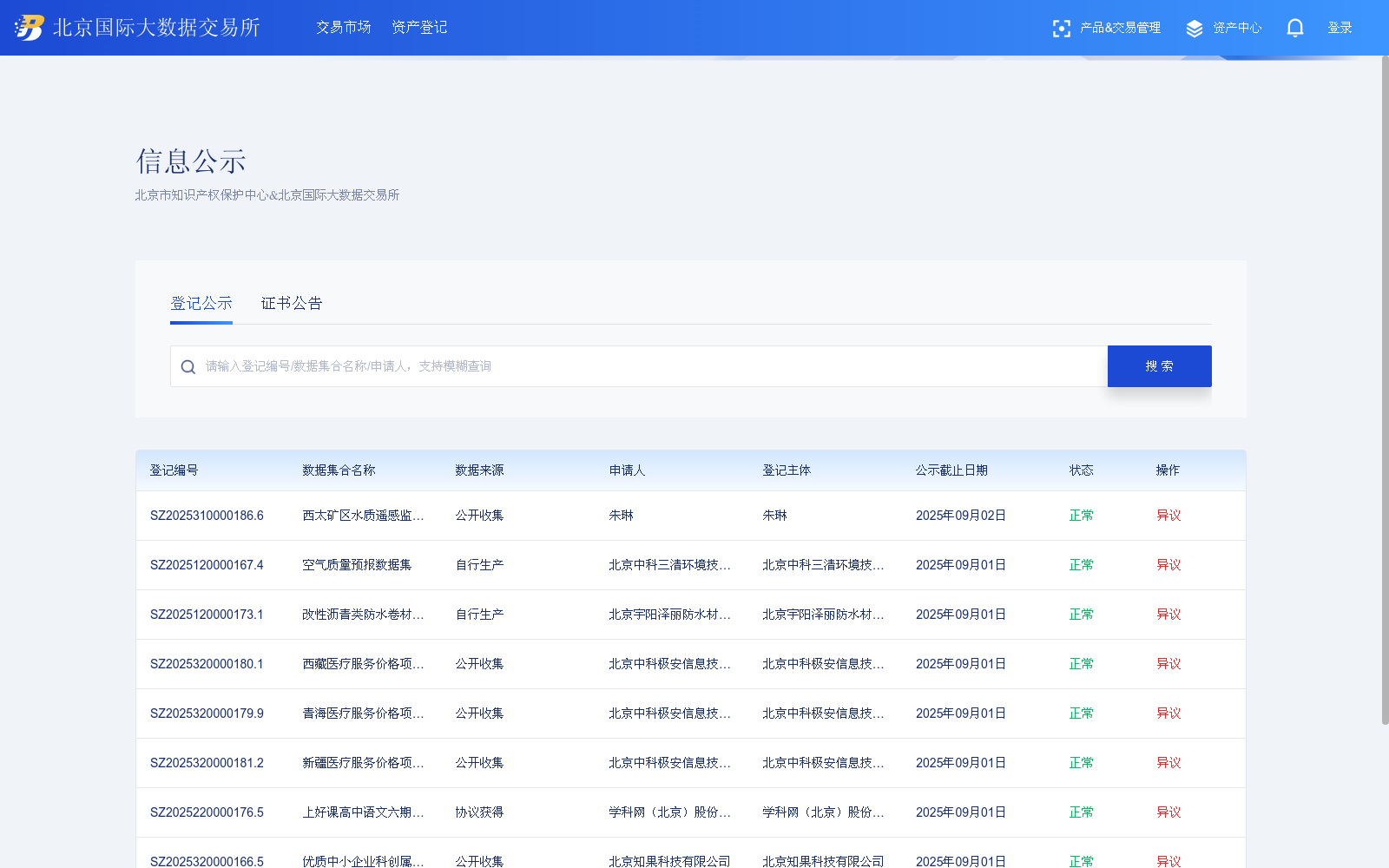Select registration number SZ2025120000167.4
The image size is (1389, 868).
click(207, 565)
